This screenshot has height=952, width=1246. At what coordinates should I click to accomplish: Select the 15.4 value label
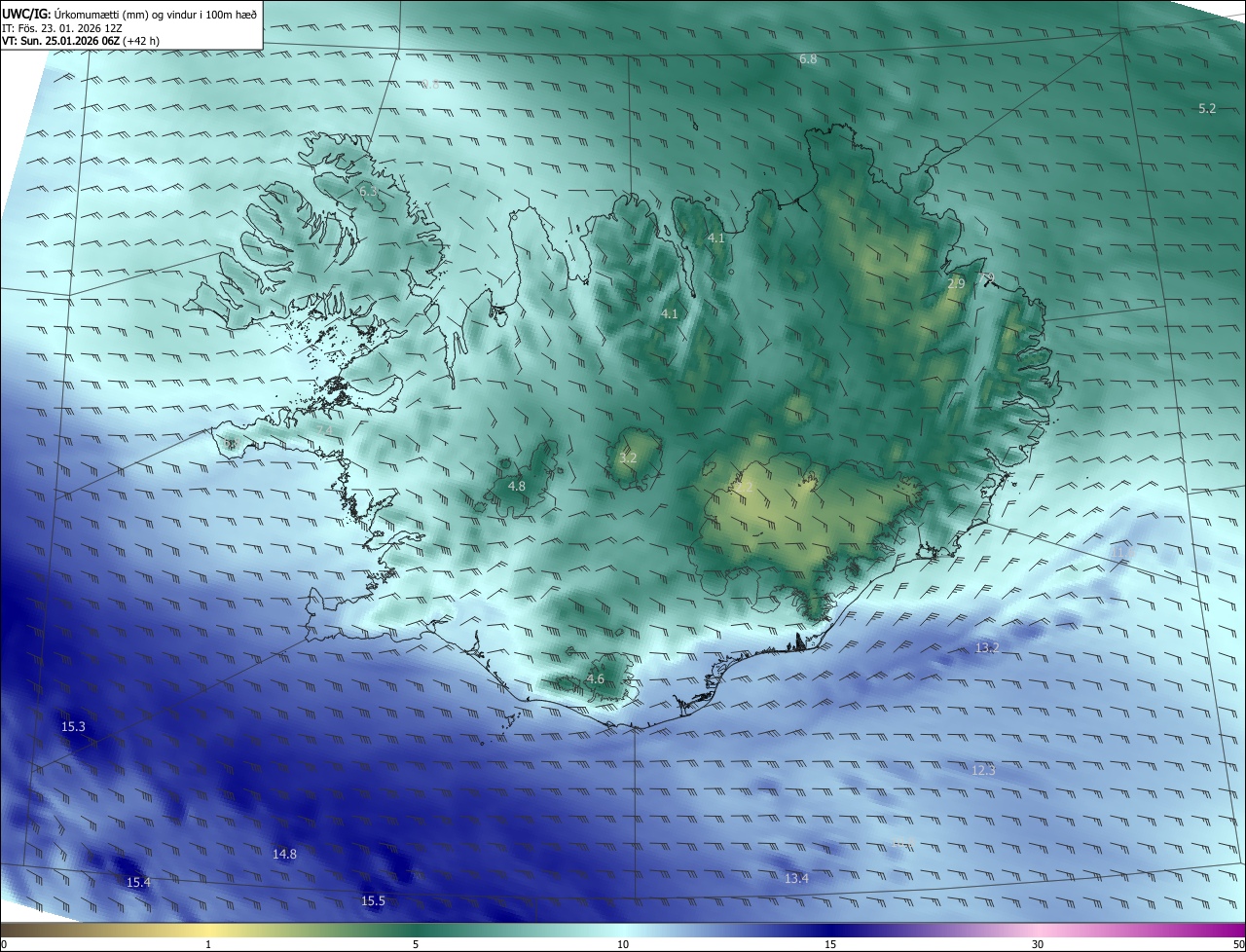click(x=138, y=882)
